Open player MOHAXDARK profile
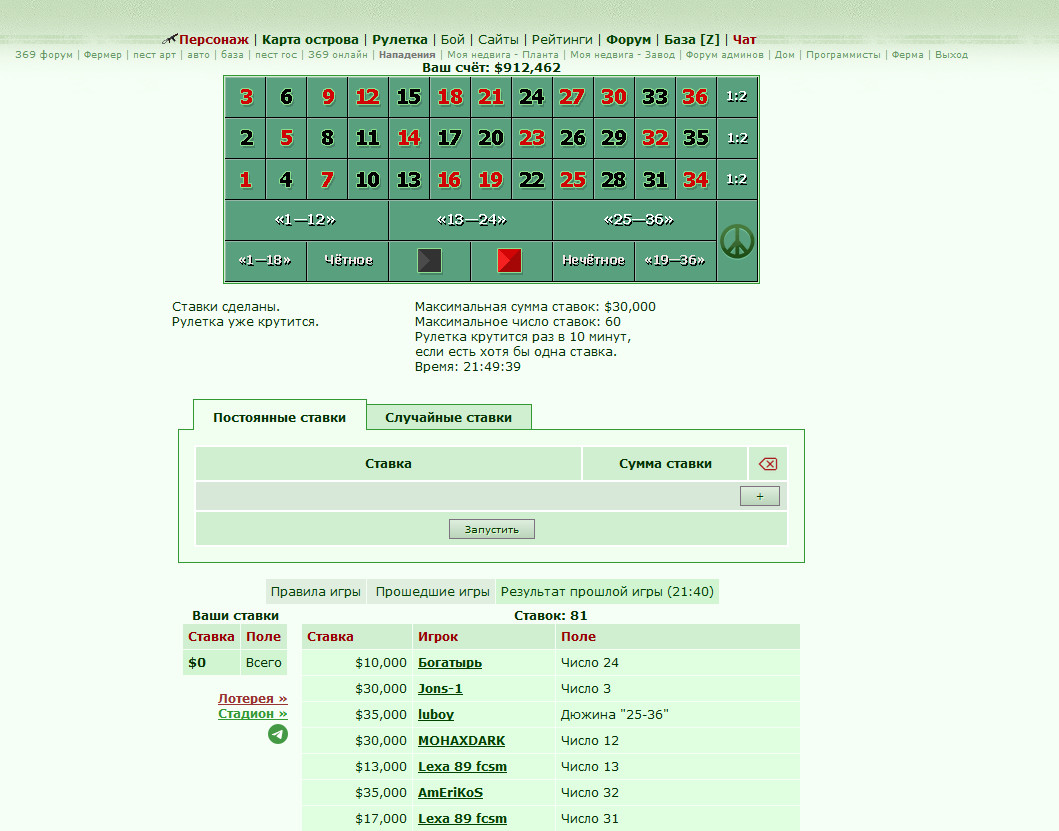 click(461, 740)
